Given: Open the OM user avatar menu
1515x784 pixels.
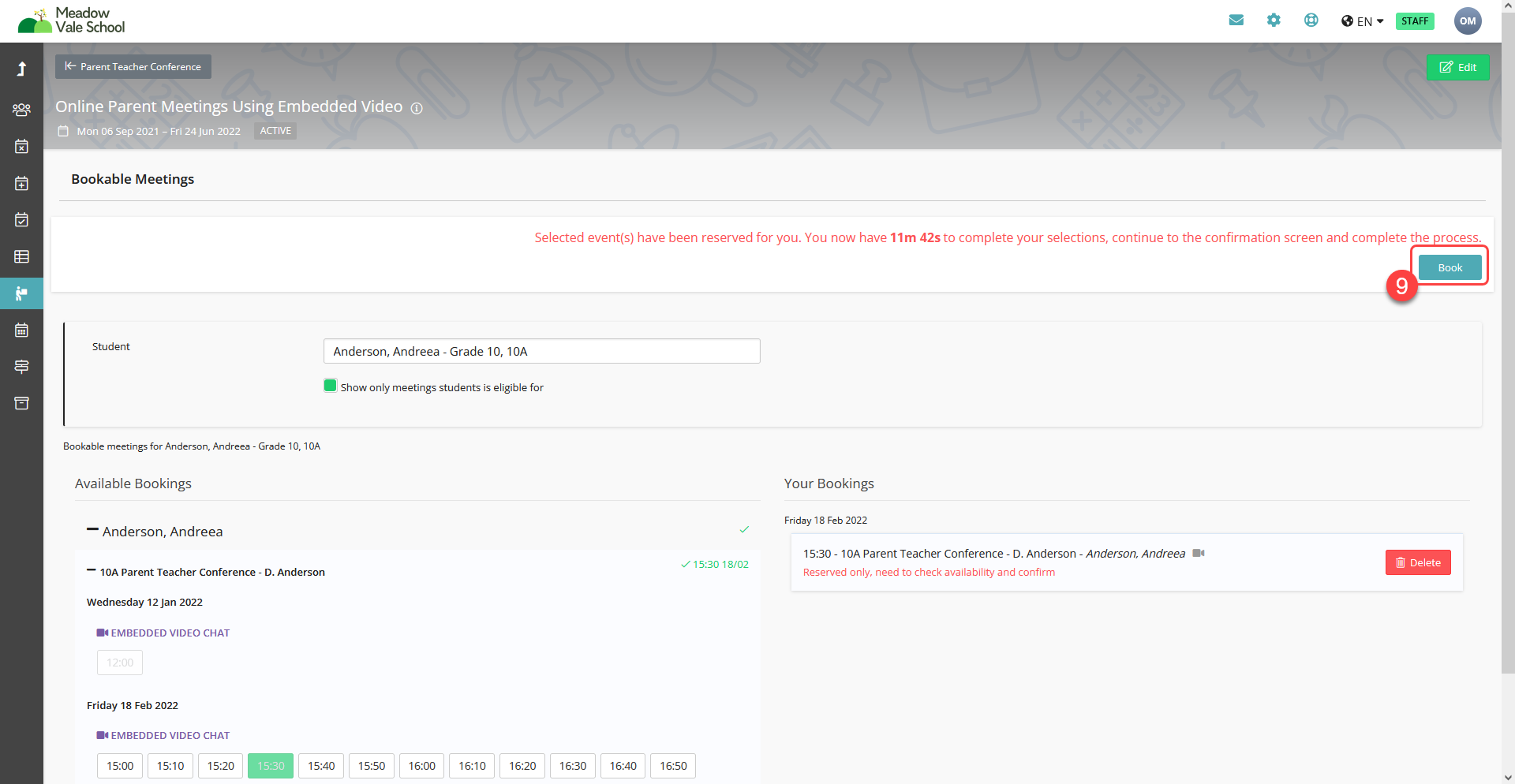Looking at the screenshot, I should click(1467, 21).
